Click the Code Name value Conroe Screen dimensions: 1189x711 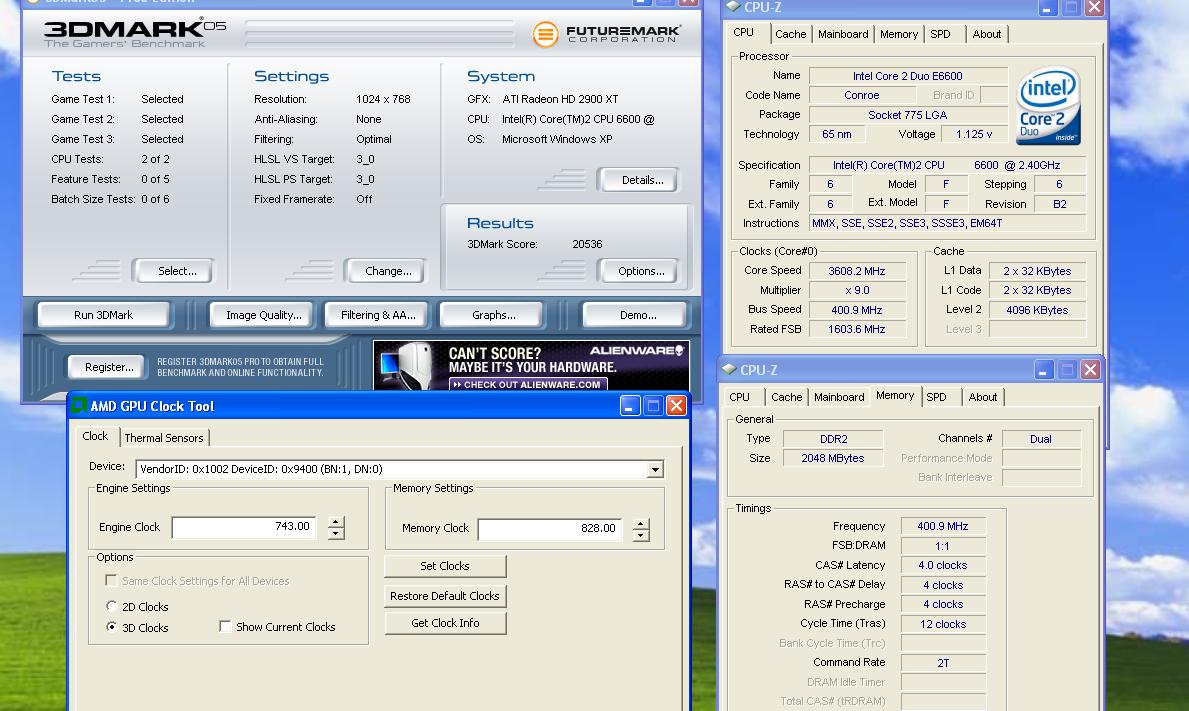coord(861,96)
